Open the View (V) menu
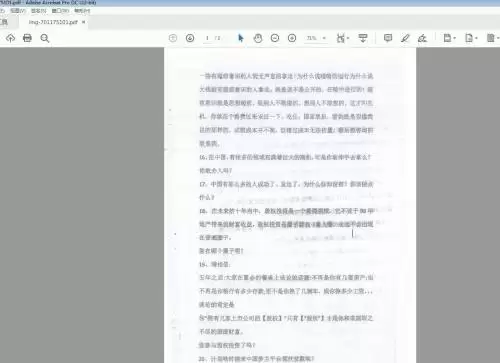This screenshot has height=363, width=500. 17,11
